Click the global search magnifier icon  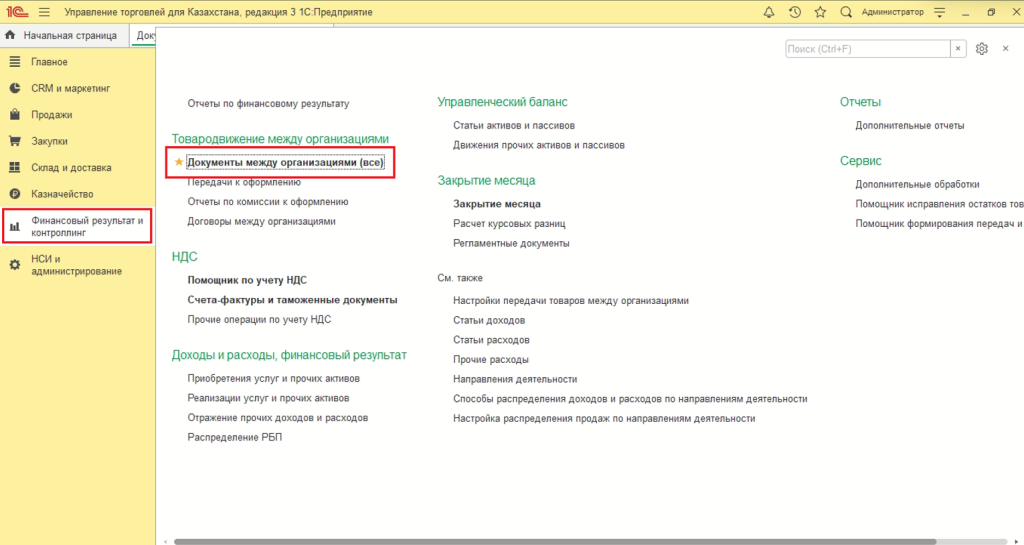[x=846, y=12]
